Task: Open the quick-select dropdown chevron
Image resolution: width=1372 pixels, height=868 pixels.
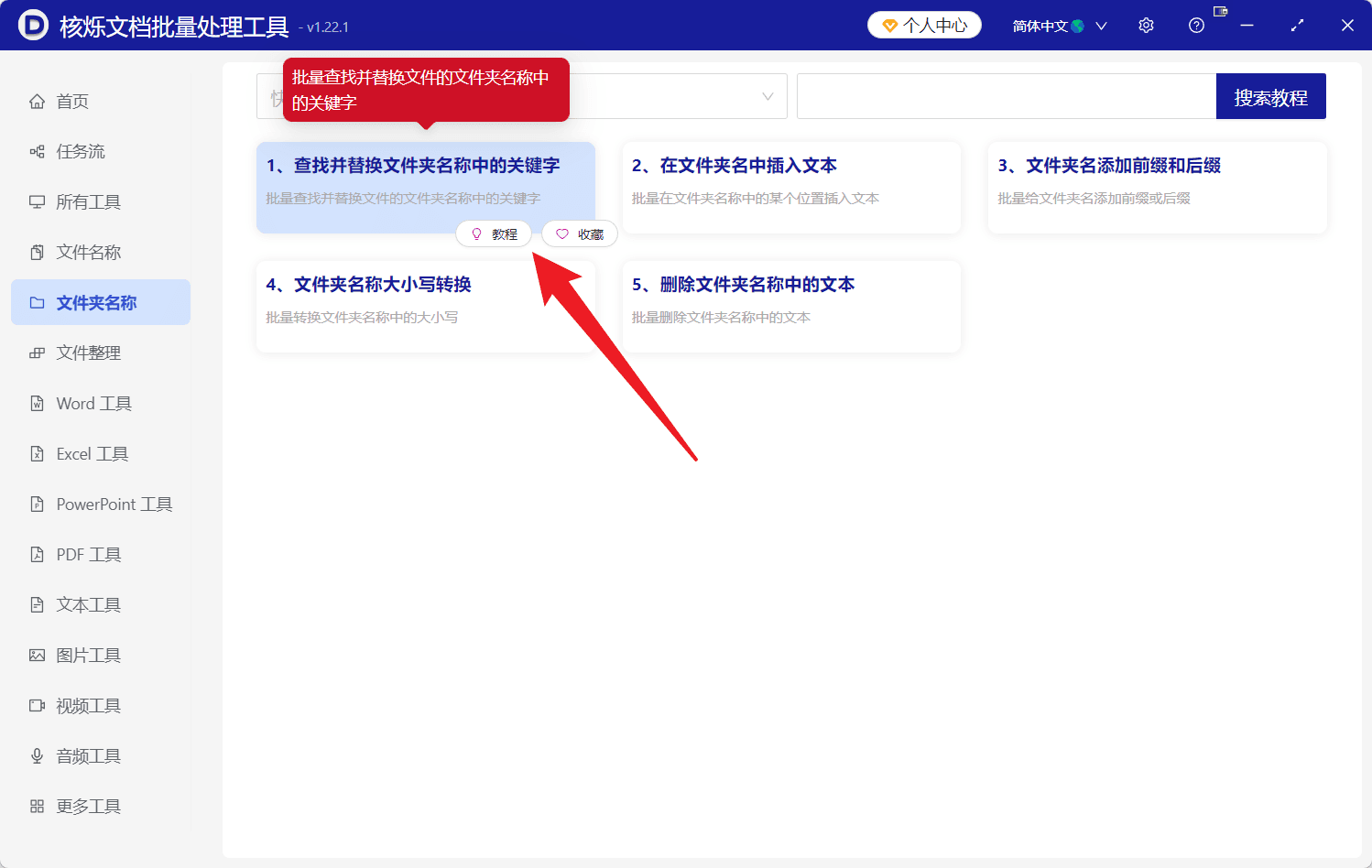Action: (768, 96)
